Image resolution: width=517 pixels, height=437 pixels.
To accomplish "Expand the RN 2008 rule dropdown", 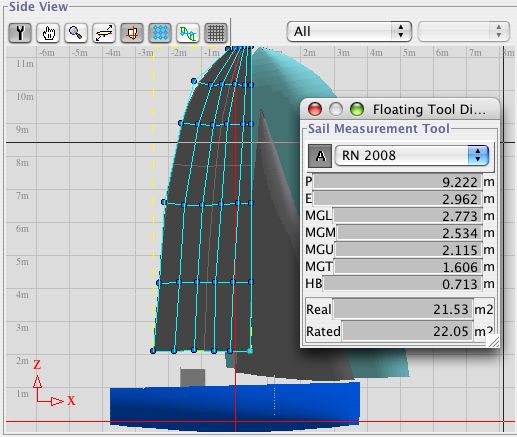I will coord(412,155).
